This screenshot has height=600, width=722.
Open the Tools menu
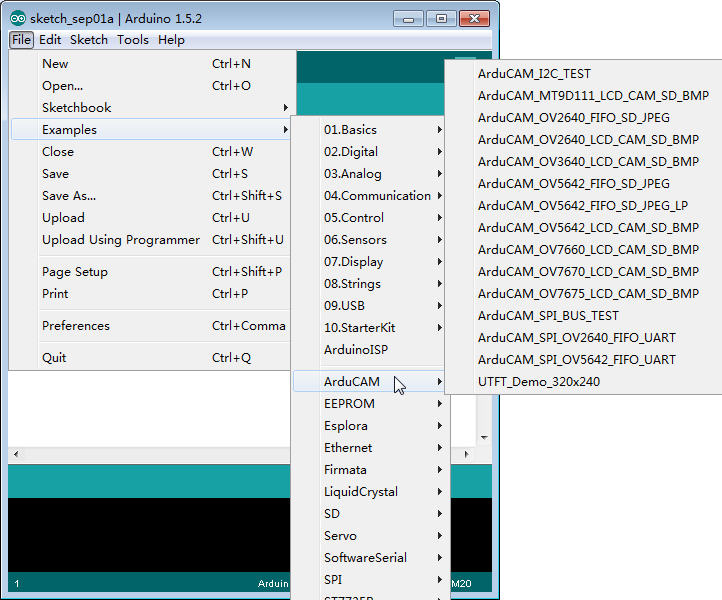click(133, 40)
